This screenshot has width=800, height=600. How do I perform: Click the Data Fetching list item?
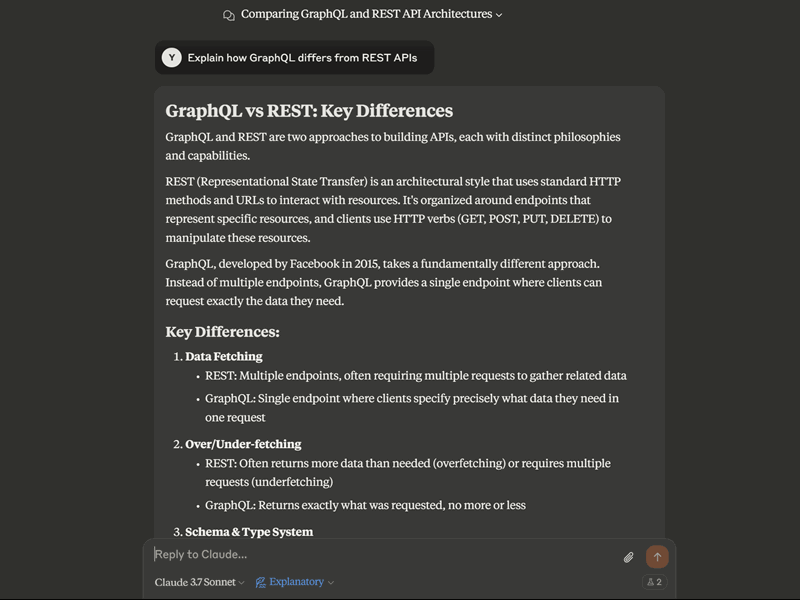click(x=222, y=356)
